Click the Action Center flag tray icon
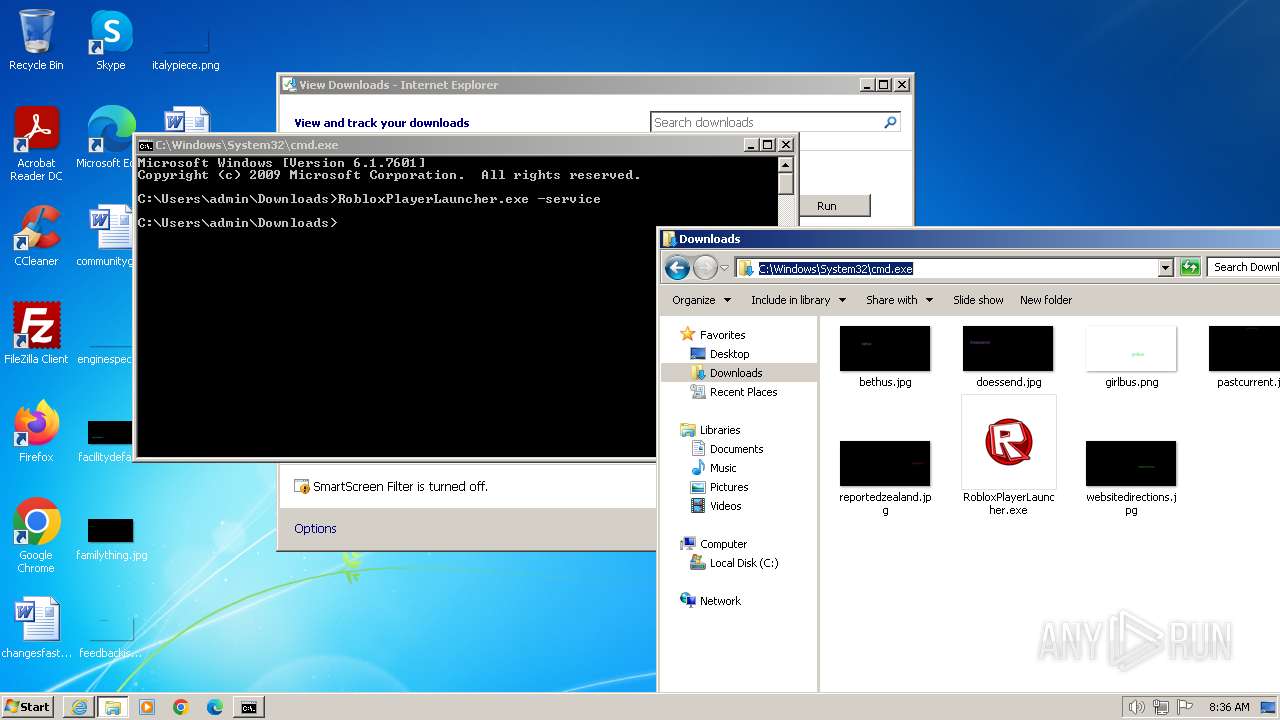The image size is (1280, 720). pyautogui.click(x=1185, y=707)
